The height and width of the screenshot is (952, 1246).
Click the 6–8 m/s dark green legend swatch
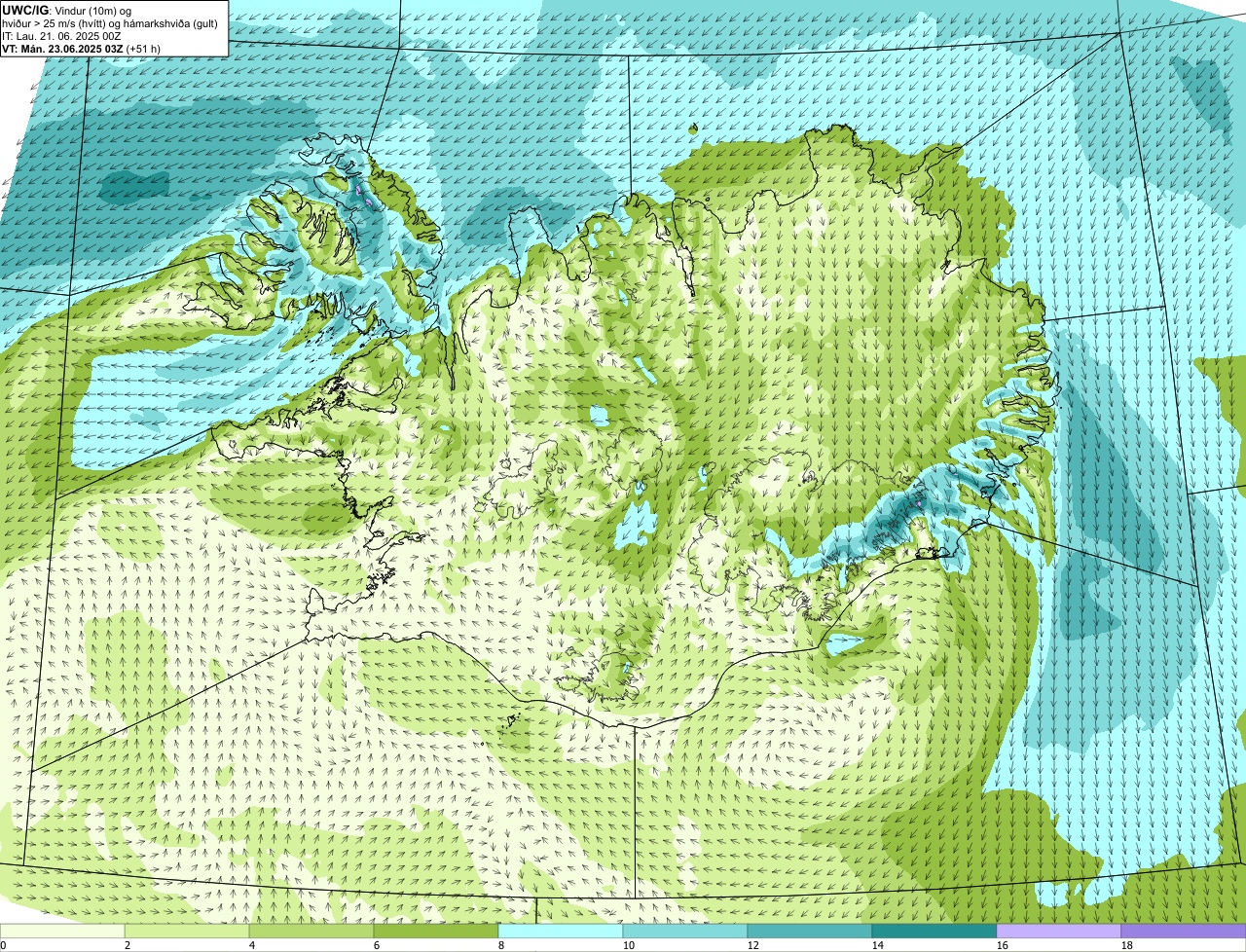pos(436,932)
